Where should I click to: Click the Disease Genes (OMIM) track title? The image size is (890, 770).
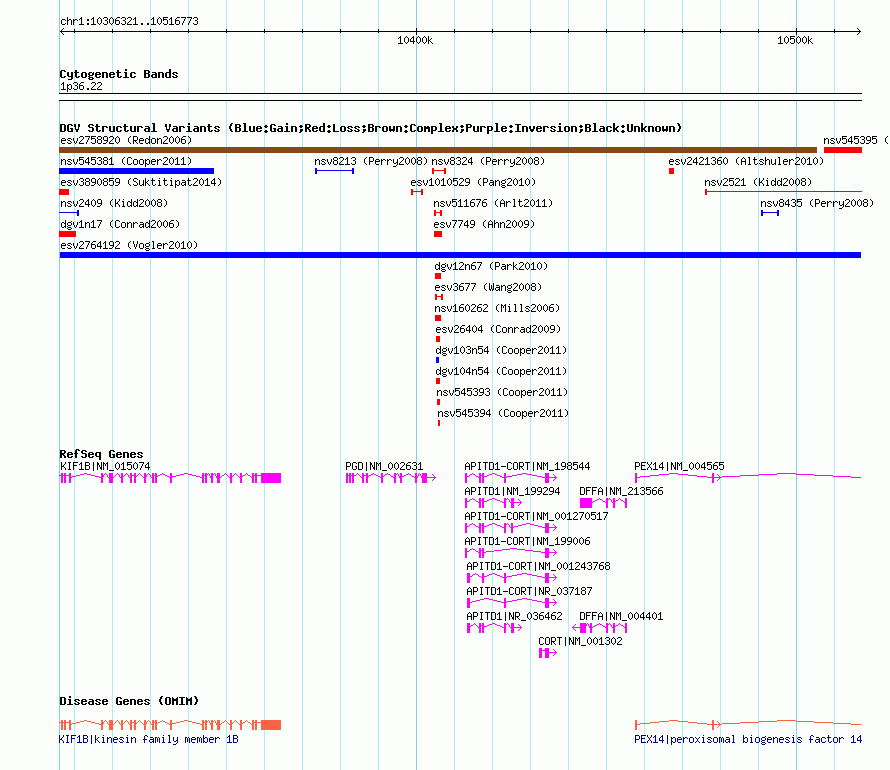coord(129,701)
